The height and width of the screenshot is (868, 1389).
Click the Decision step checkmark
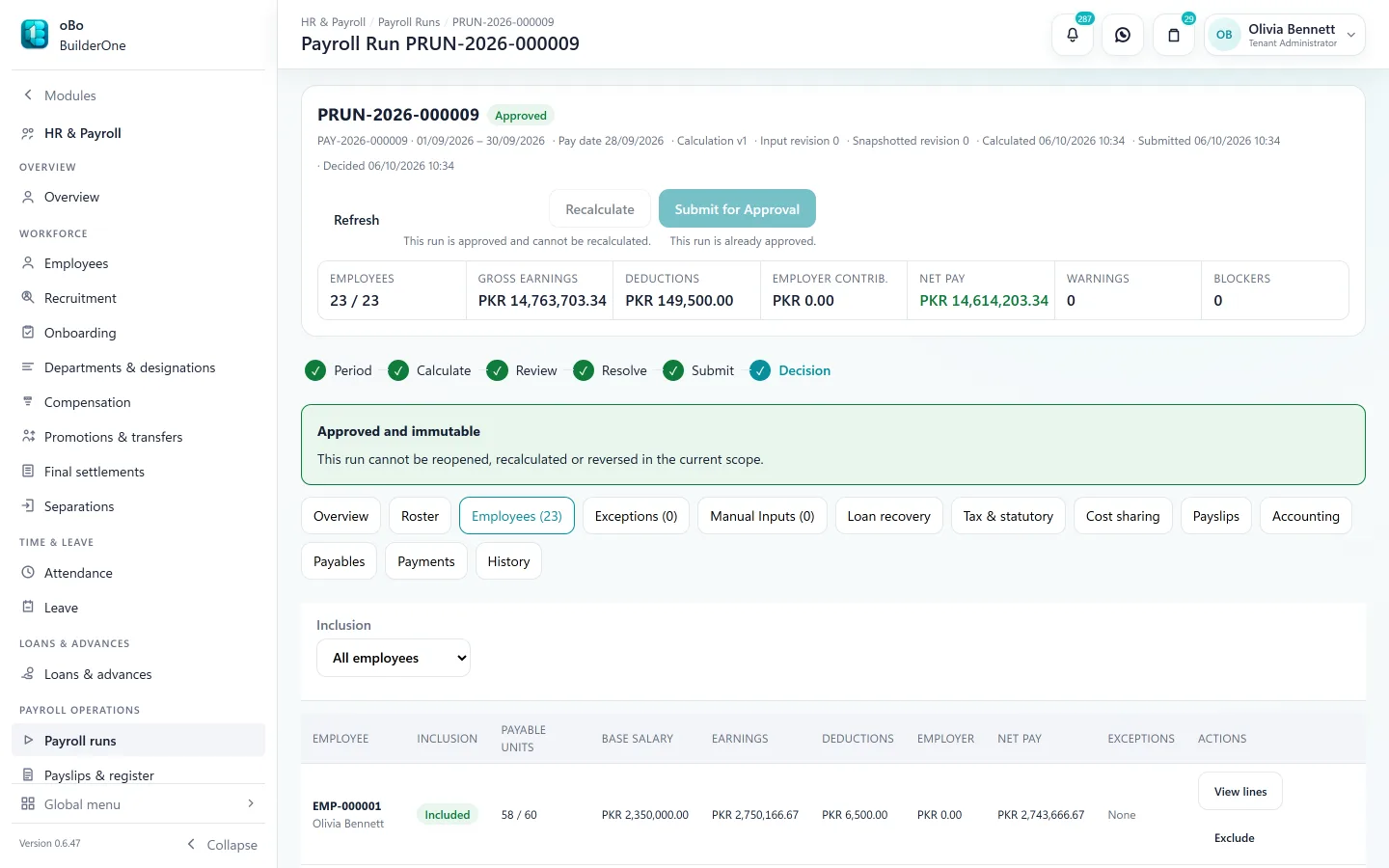coord(760,370)
